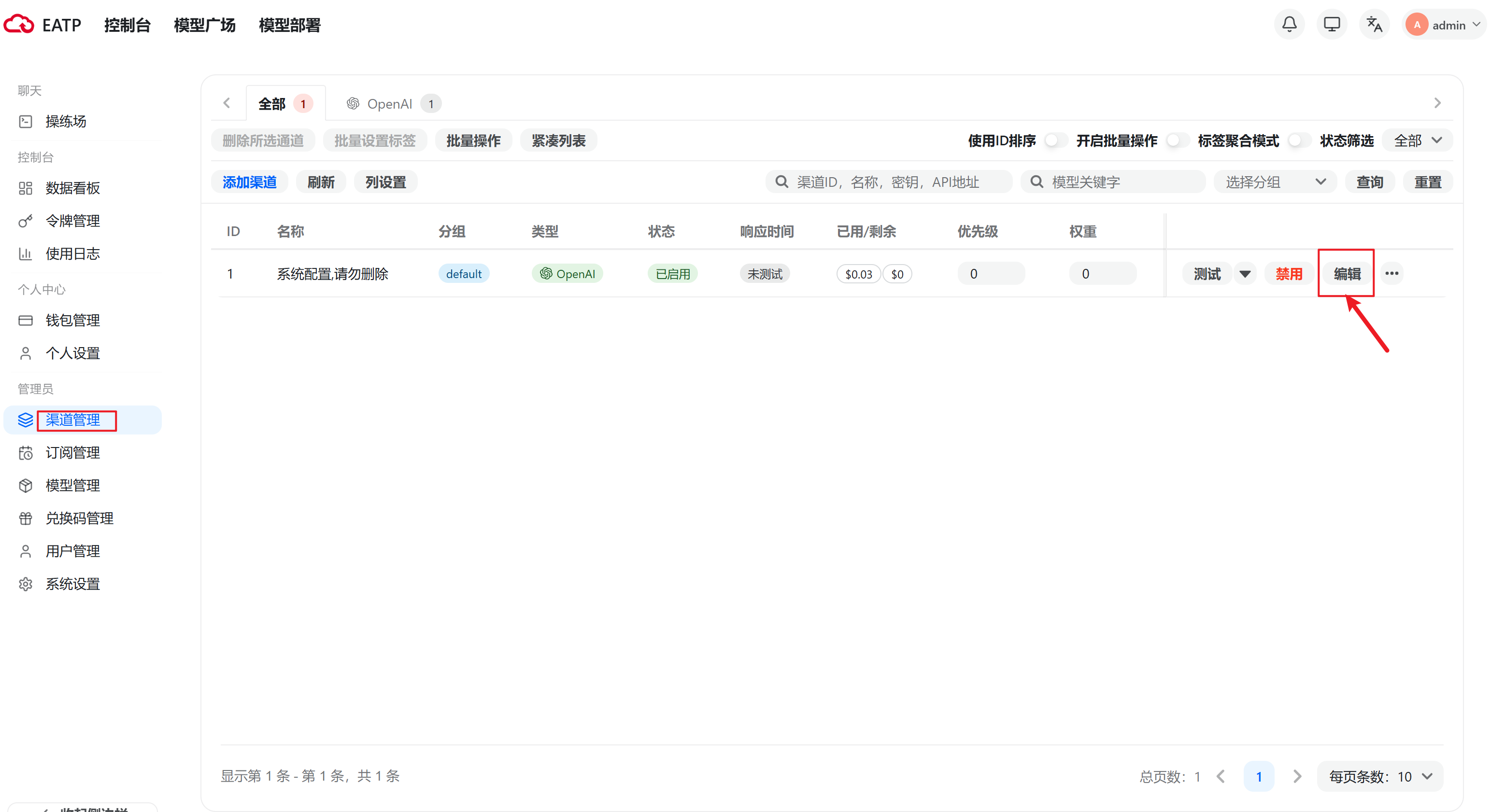Click the $0 remaining quota tag
The width and height of the screenshot is (1491, 812).
click(x=897, y=274)
